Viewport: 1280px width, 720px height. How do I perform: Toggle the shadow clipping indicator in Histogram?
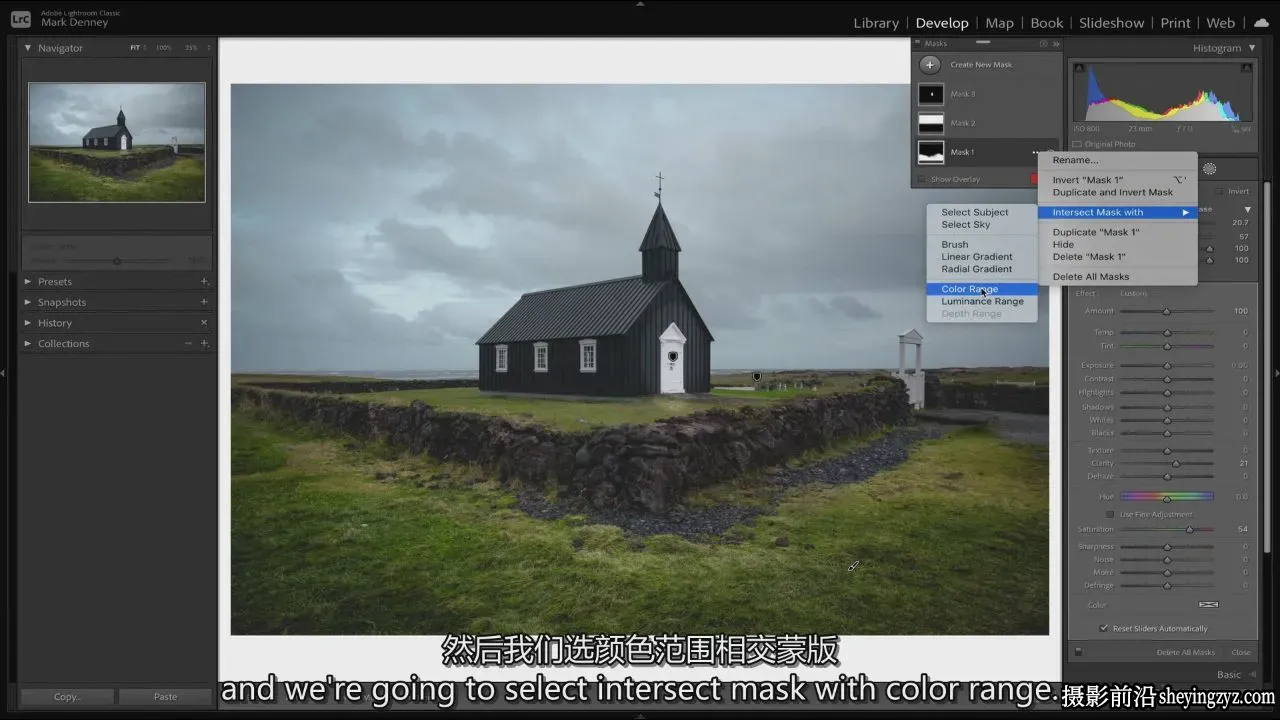pos(1079,68)
